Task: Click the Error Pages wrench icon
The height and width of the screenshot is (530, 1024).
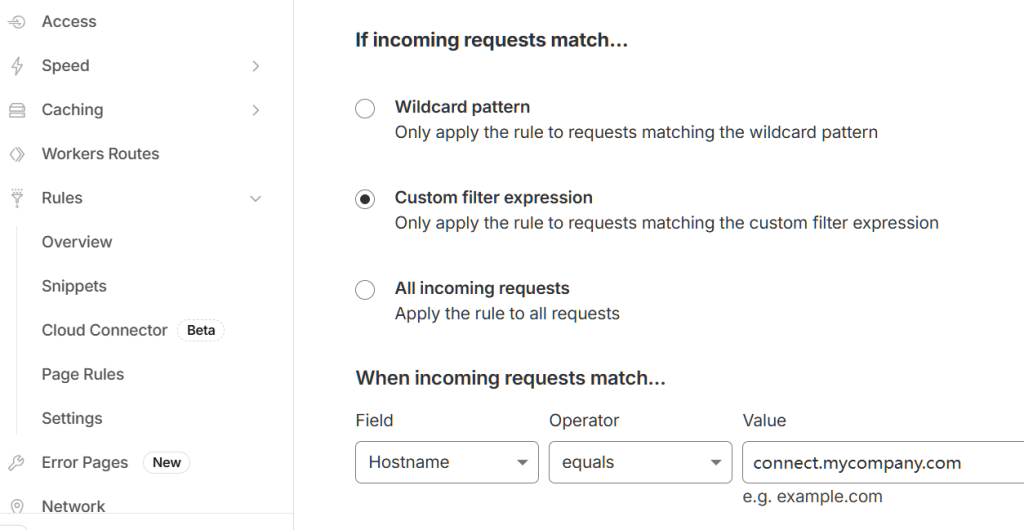Action: click(x=16, y=463)
